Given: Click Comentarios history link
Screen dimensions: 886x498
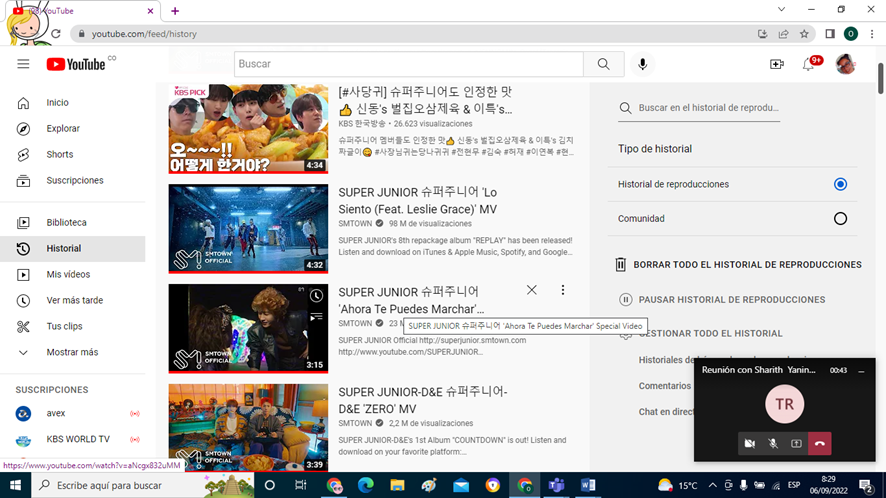Looking at the screenshot, I should pyautogui.click(x=664, y=386).
